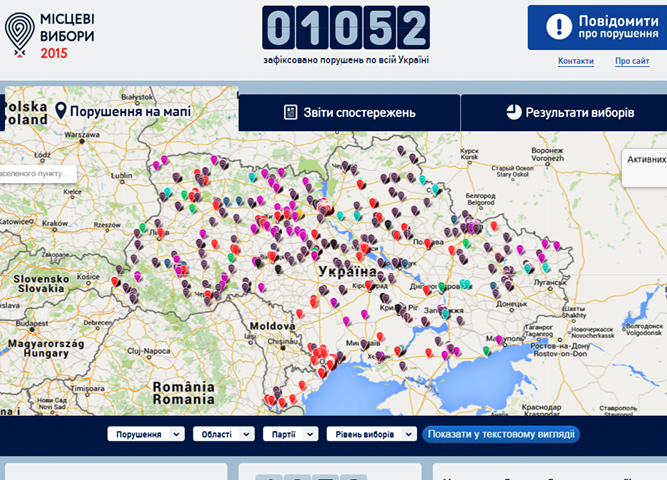The height and width of the screenshot is (480, 667).
Task: Click the black marker near Кривий Ріг
Action: [398, 308]
